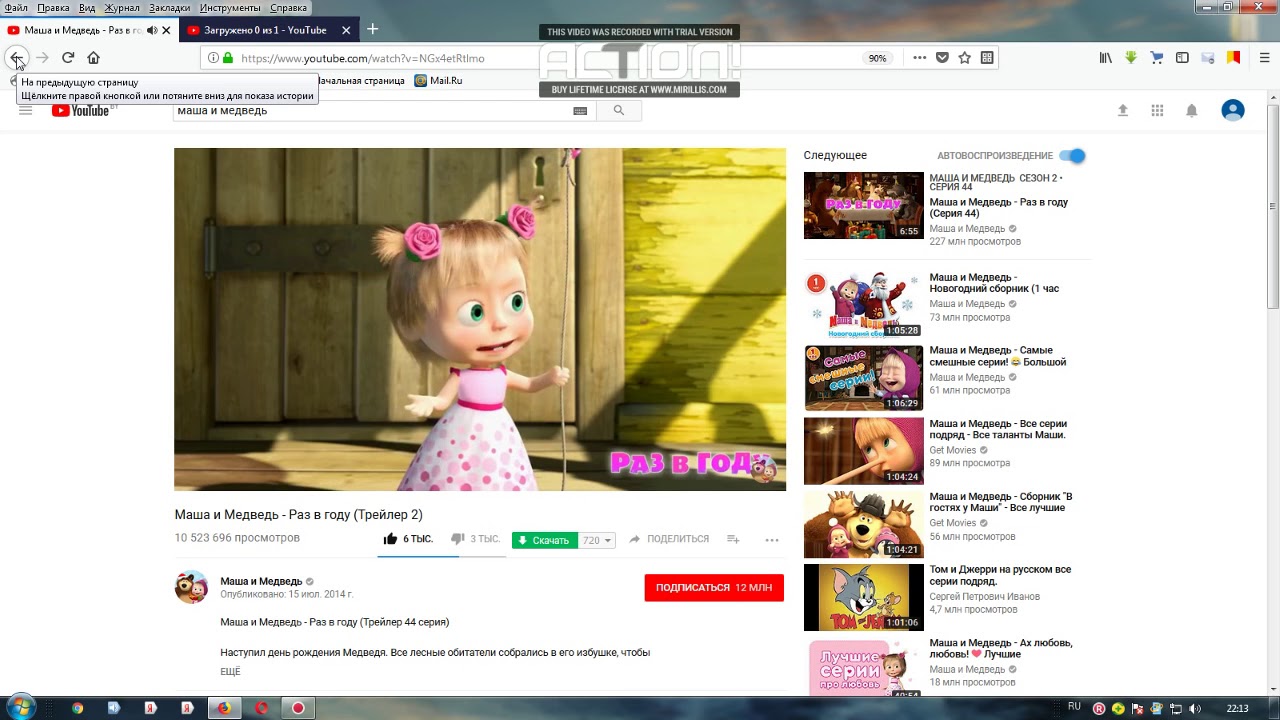Image resolution: width=1280 pixels, height=720 pixels.
Task: Open the Firefox hamburger menu
Action: [1264, 58]
